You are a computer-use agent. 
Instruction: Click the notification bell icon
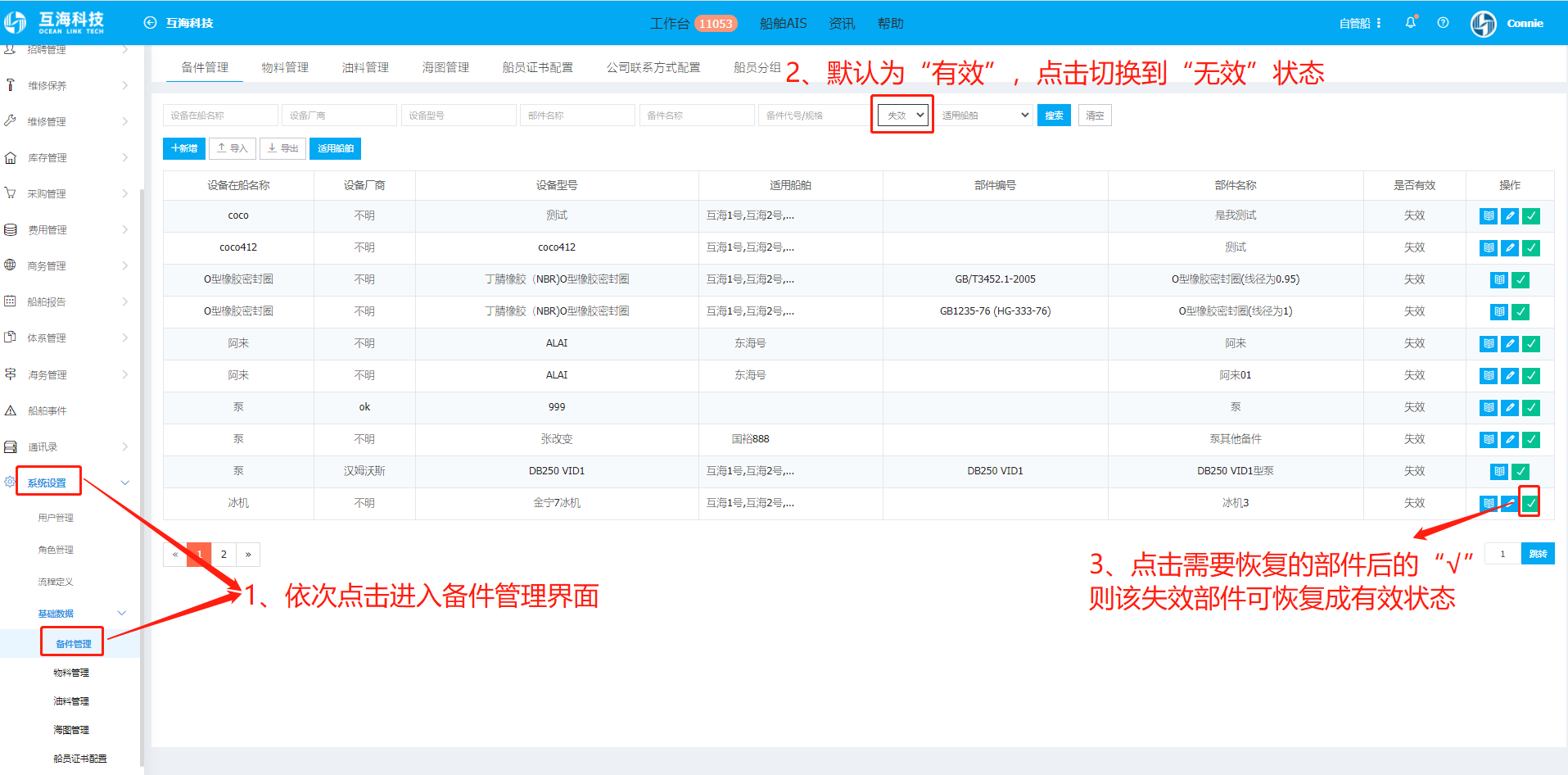click(x=1410, y=23)
